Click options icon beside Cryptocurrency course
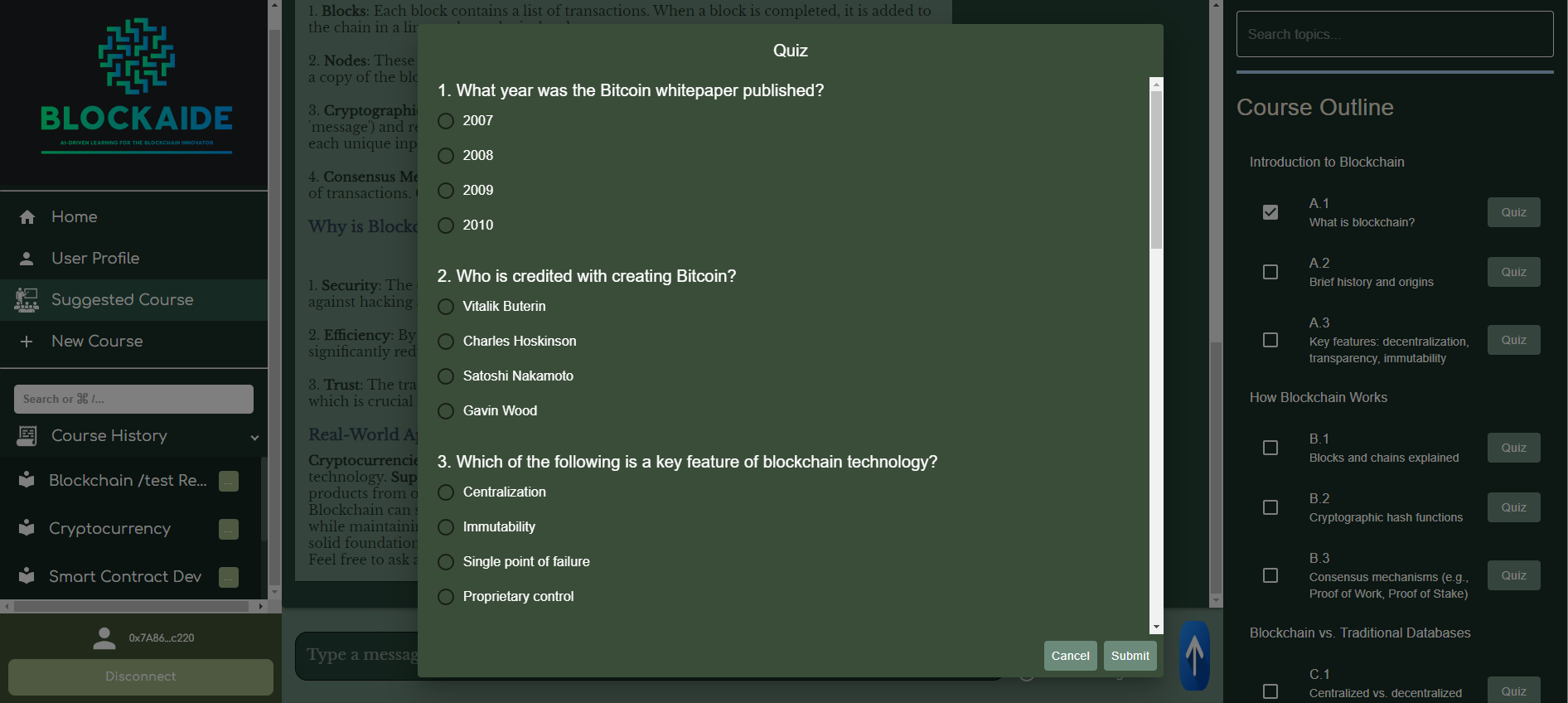The image size is (1568, 703). click(229, 529)
